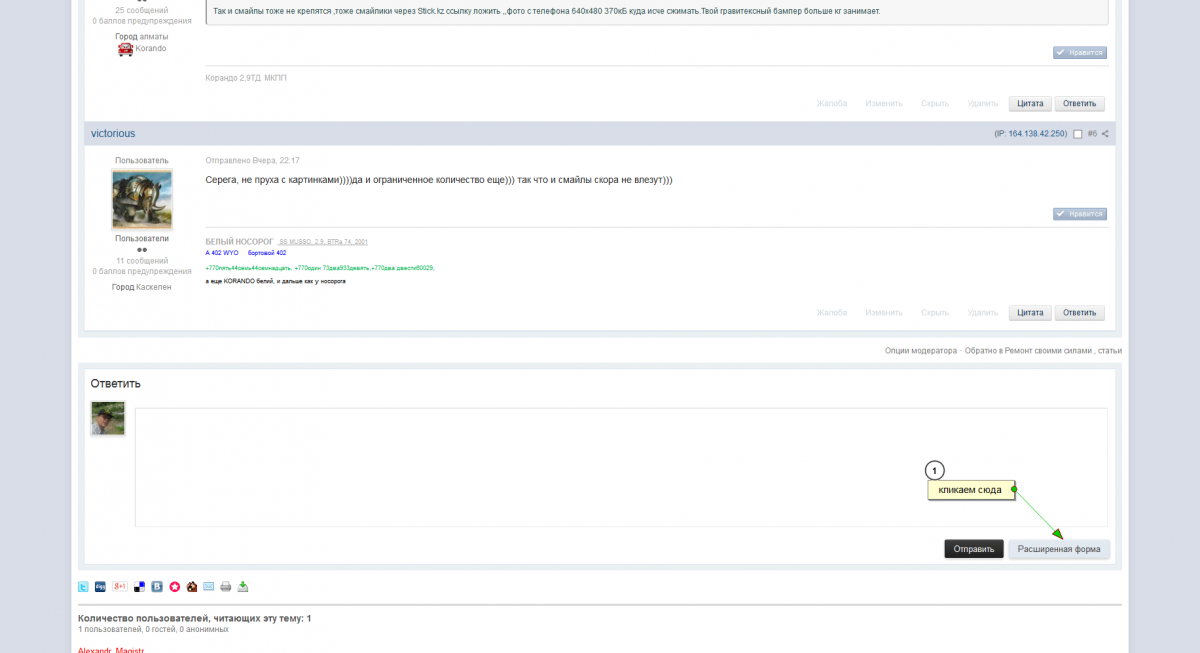Click the Google +1 share icon
Viewport: 1200px width, 653px height.
coord(120,587)
